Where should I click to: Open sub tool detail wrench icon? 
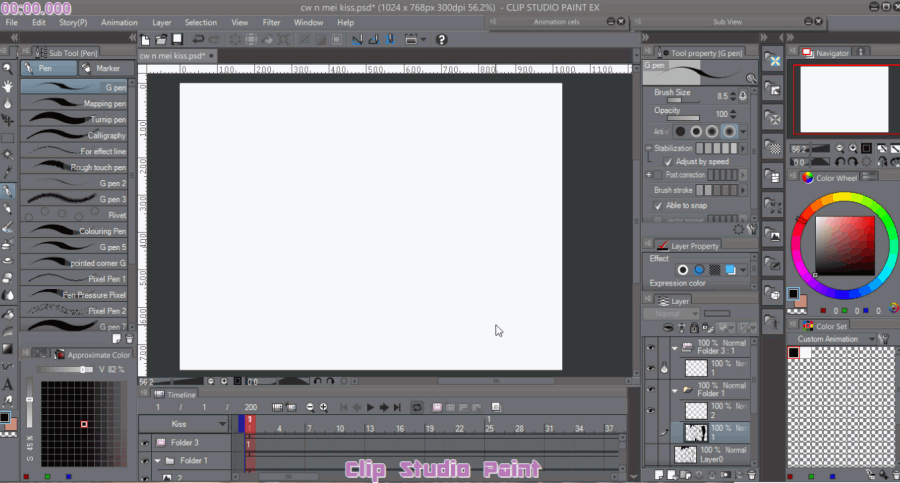(x=752, y=230)
